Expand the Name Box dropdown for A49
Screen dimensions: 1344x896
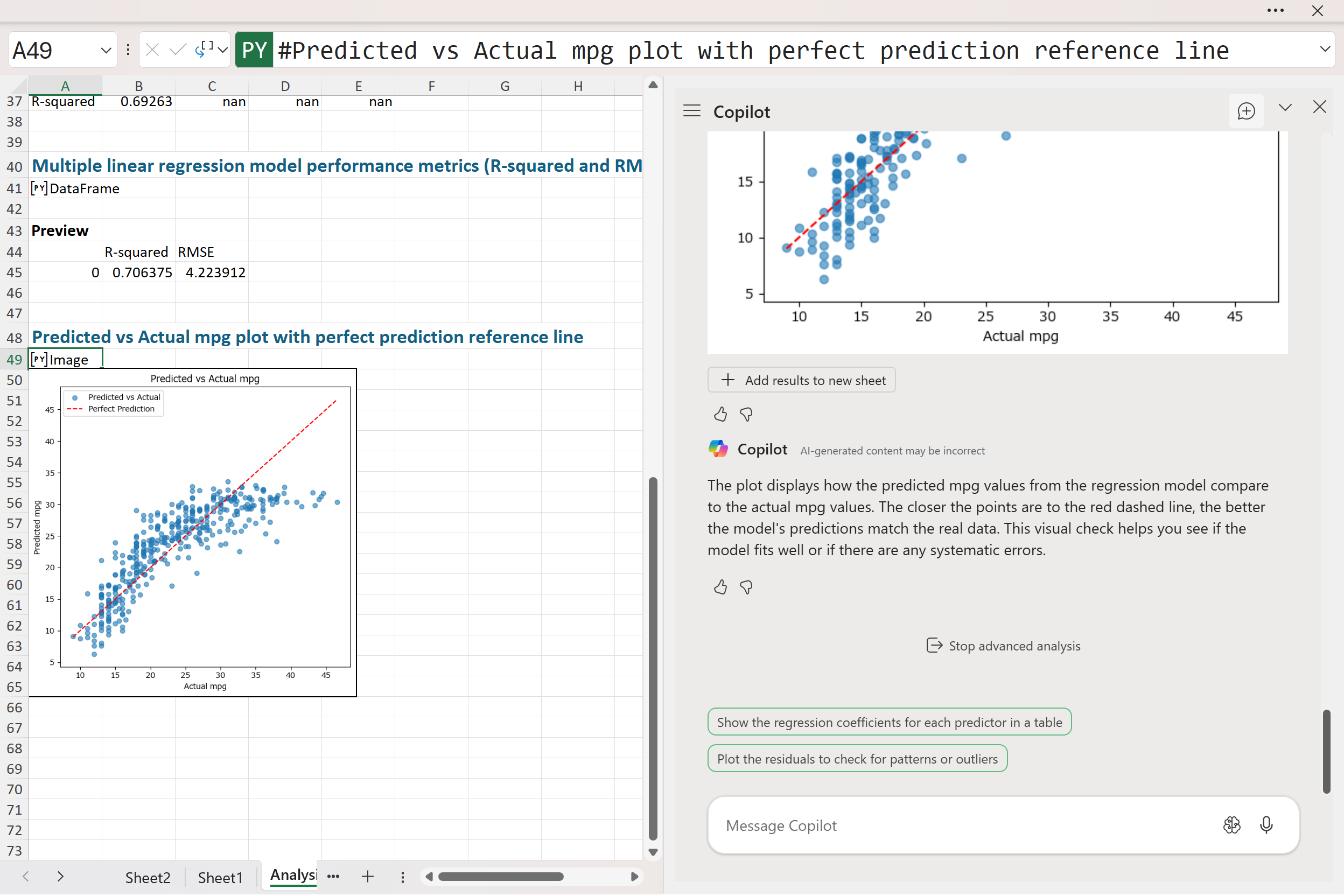106,50
